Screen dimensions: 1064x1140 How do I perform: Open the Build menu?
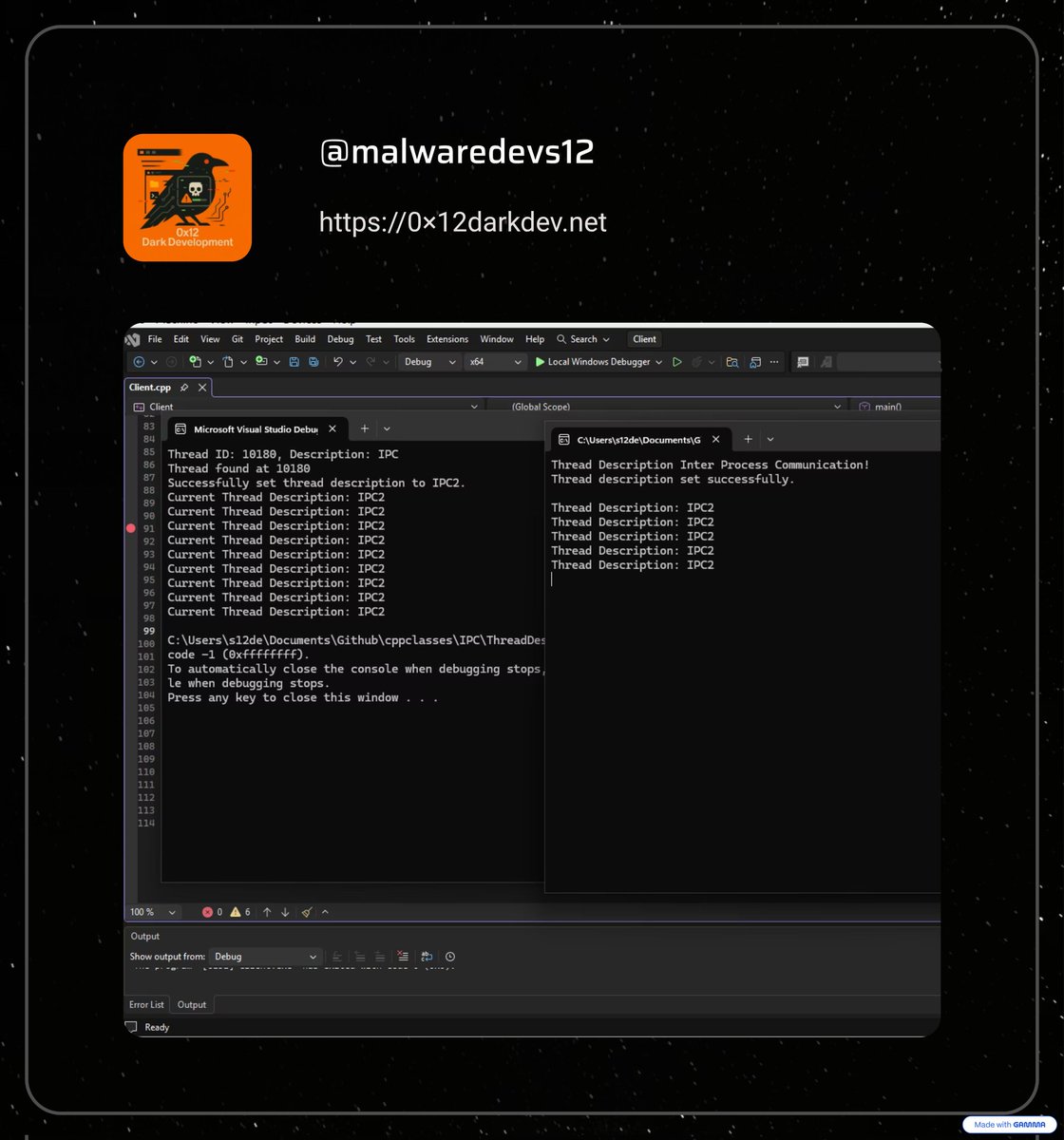[305, 339]
